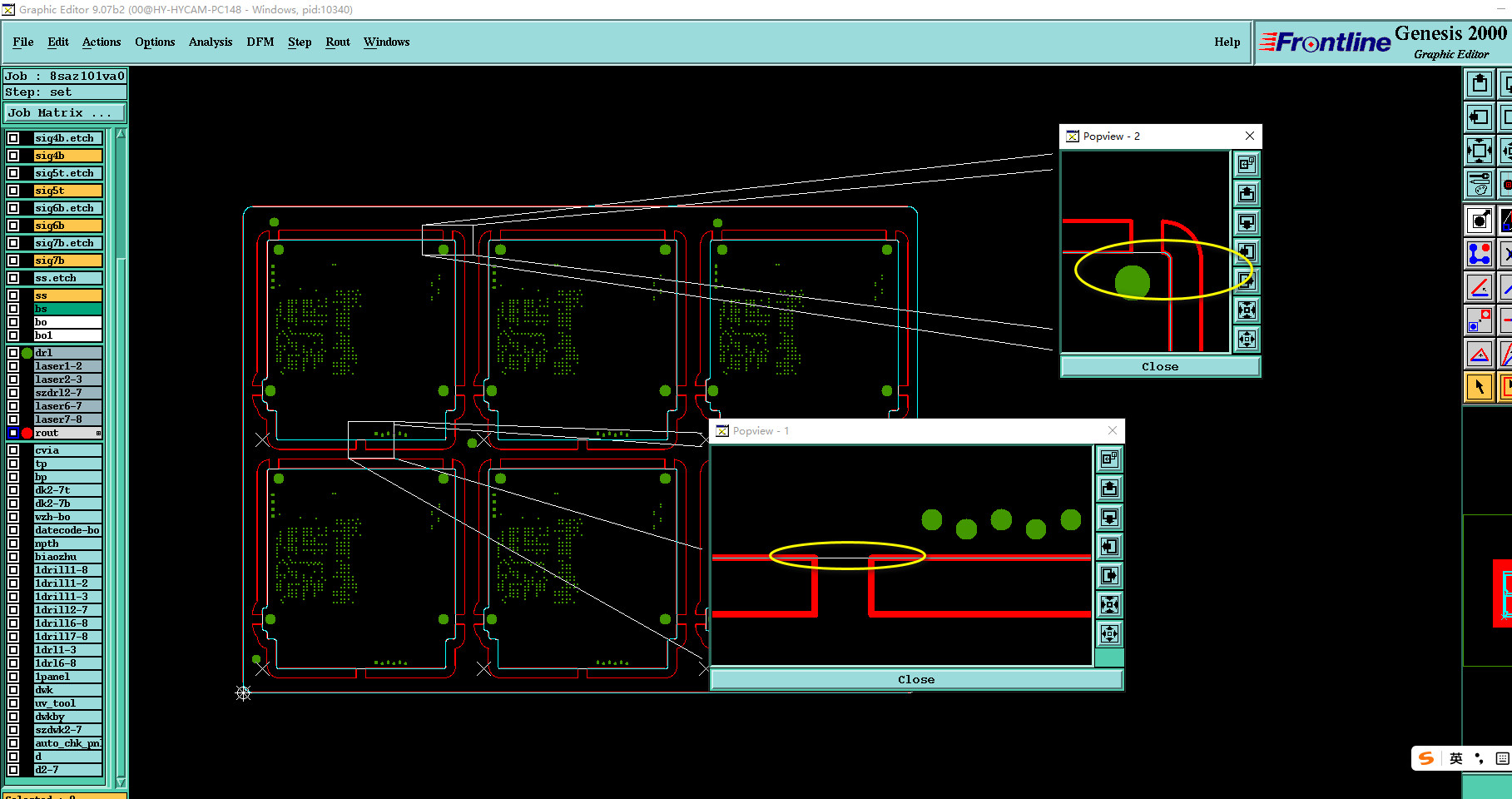Click Popview-2 zoom-out icon
The image size is (1512, 799).
click(x=1247, y=340)
